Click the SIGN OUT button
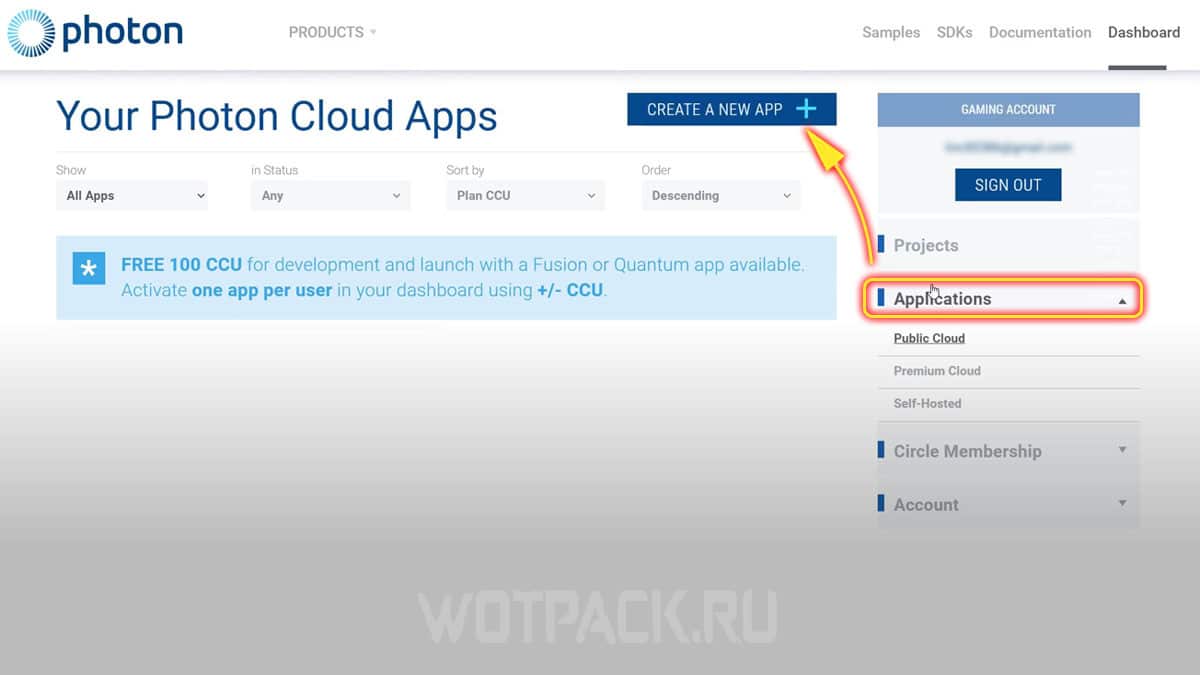Image resolution: width=1200 pixels, height=675 pixels. (x=1008, y=185)
